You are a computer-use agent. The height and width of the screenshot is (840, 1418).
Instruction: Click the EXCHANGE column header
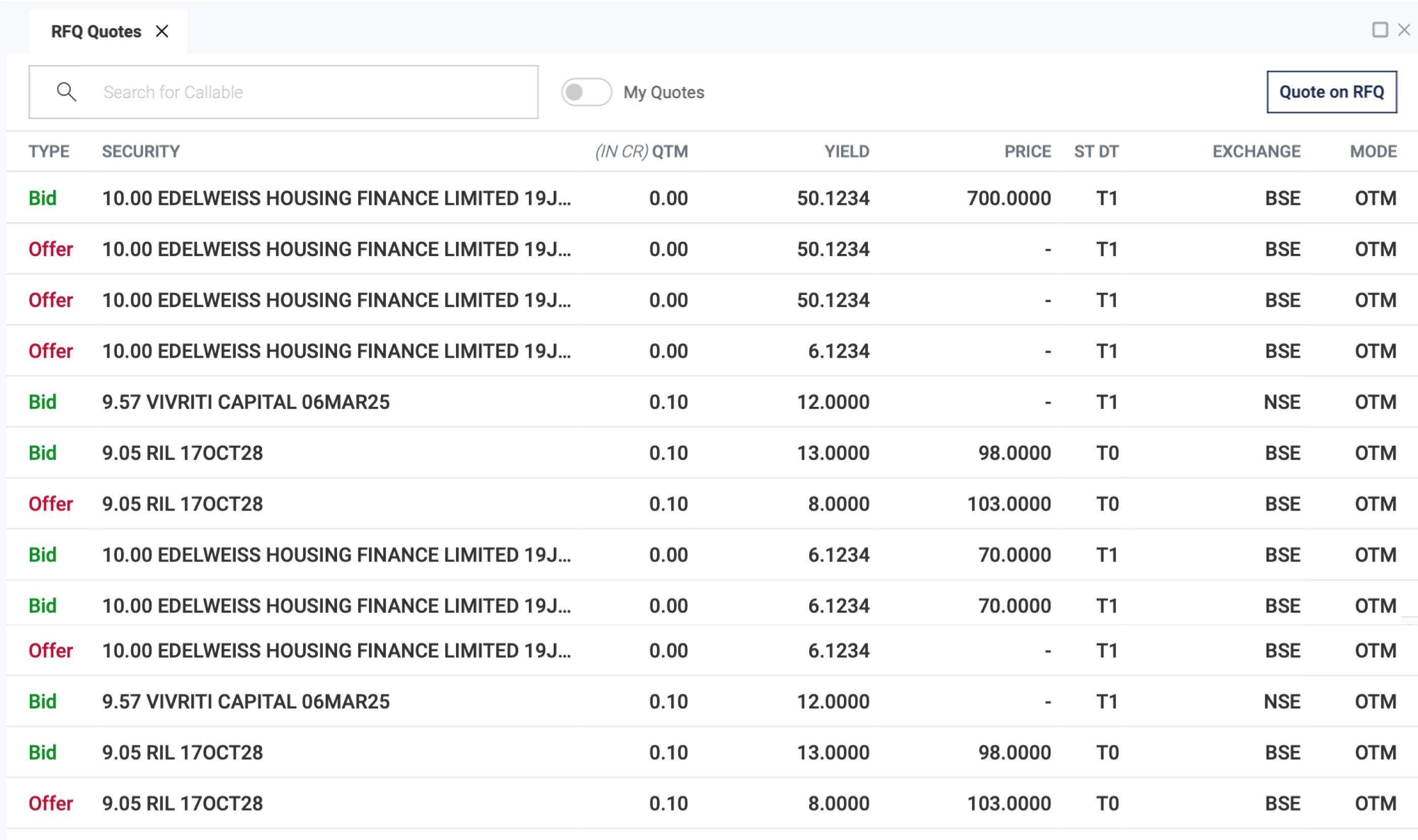click(x=1256, y=151)
